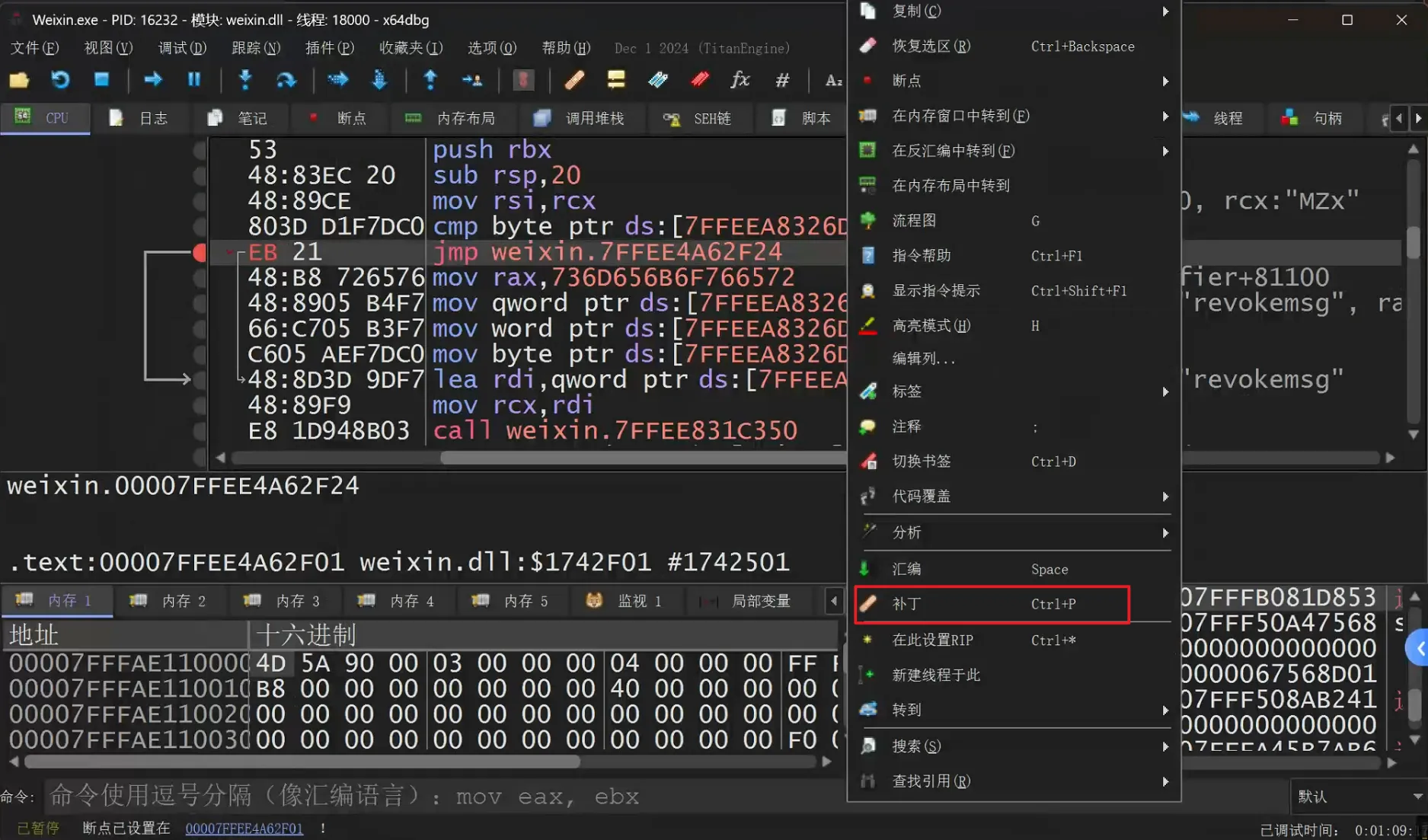Switch to the 内存 2 dump tab

click(x=170, y=601)
